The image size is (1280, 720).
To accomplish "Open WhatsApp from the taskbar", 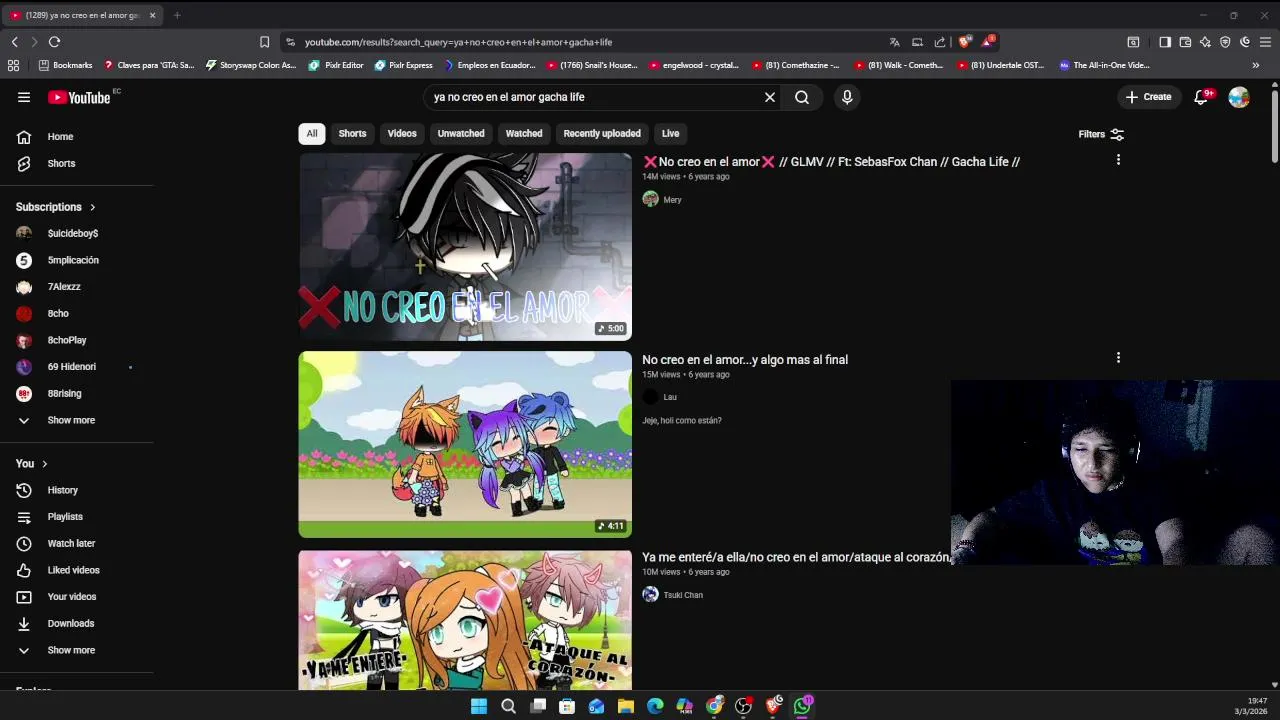I will [x=802, y=706].
